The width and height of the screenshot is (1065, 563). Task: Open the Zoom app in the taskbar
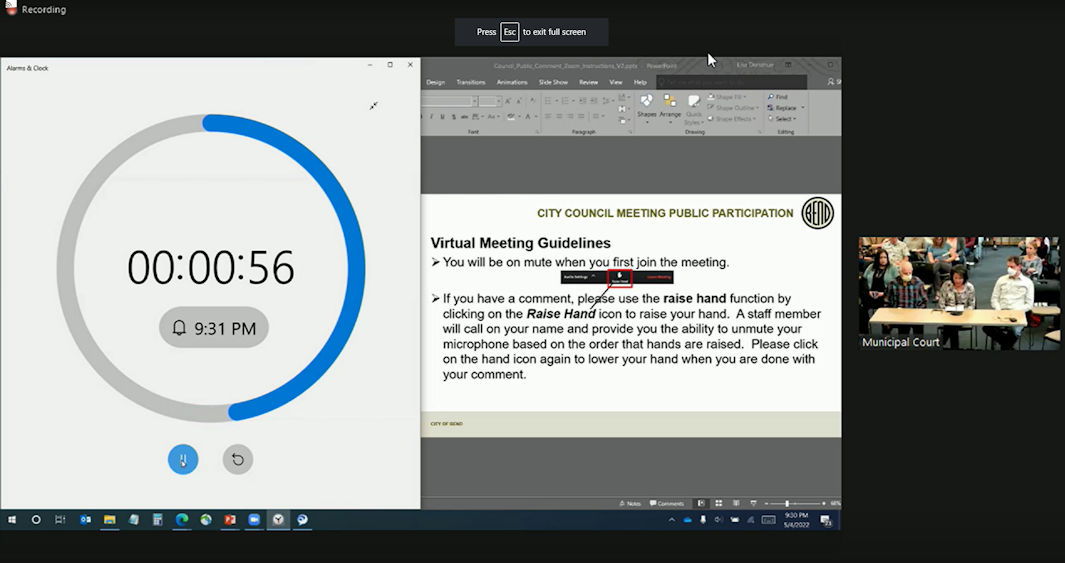click(254, 520)
